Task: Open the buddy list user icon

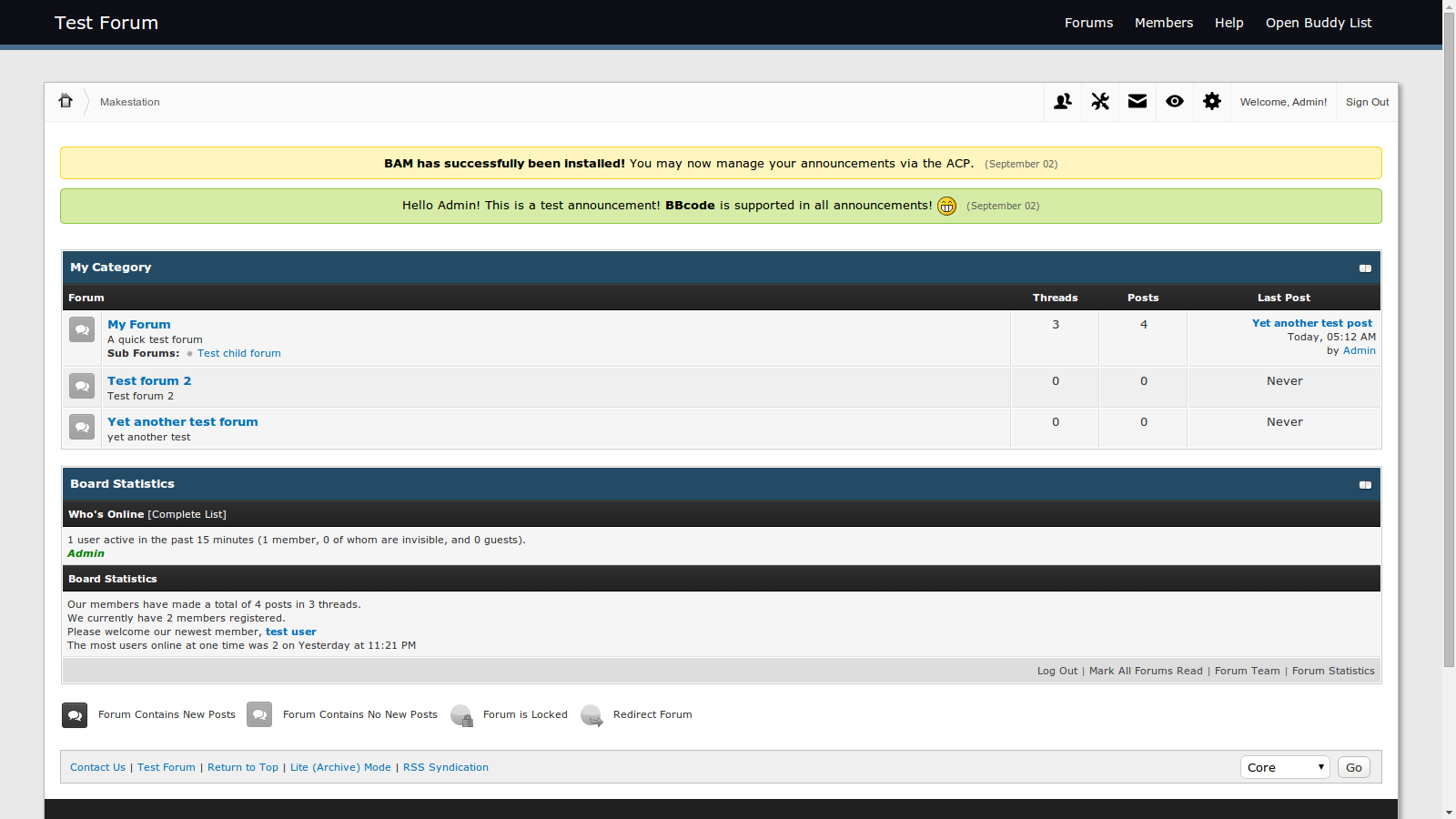Action: pyautogui.click(x=1062, y=102)
